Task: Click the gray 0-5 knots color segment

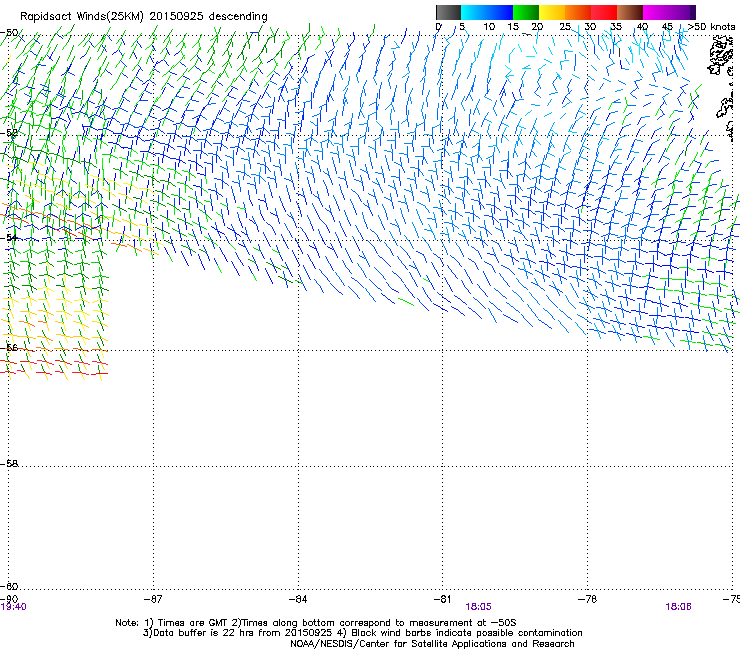Action: pyautogui.click(x=448, y=12)
